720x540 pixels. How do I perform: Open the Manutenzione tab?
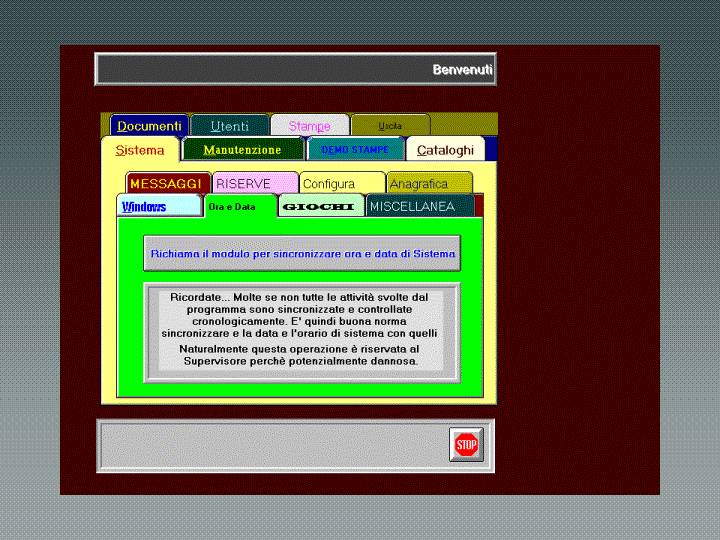pos(242,150)
